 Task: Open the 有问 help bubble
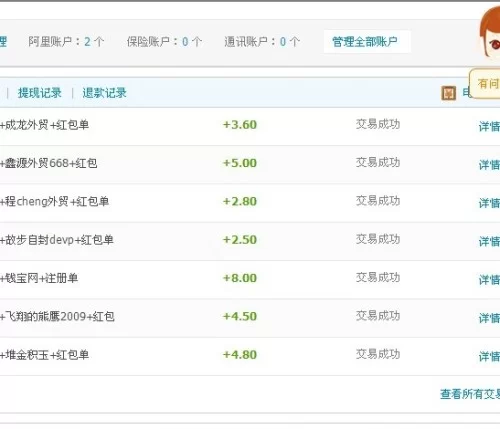485,84
